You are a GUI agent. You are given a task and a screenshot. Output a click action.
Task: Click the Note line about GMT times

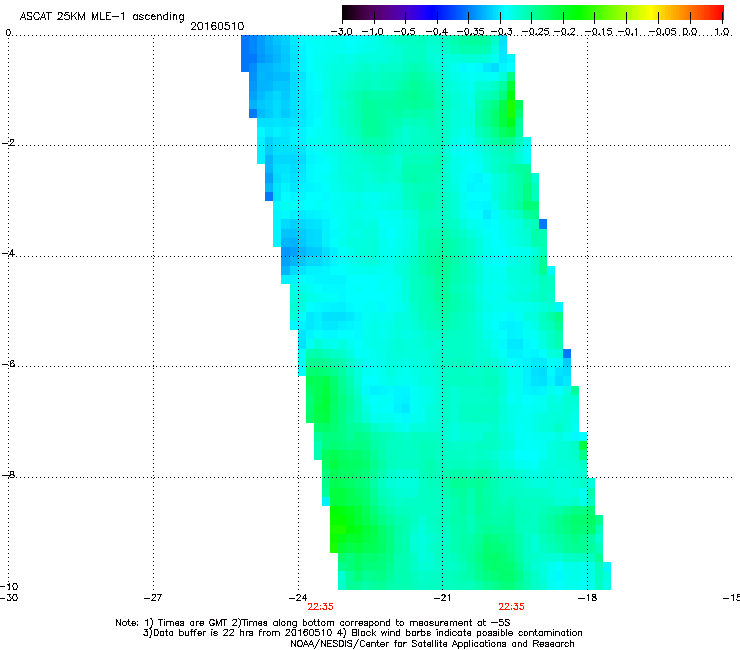tap(313, 623)
